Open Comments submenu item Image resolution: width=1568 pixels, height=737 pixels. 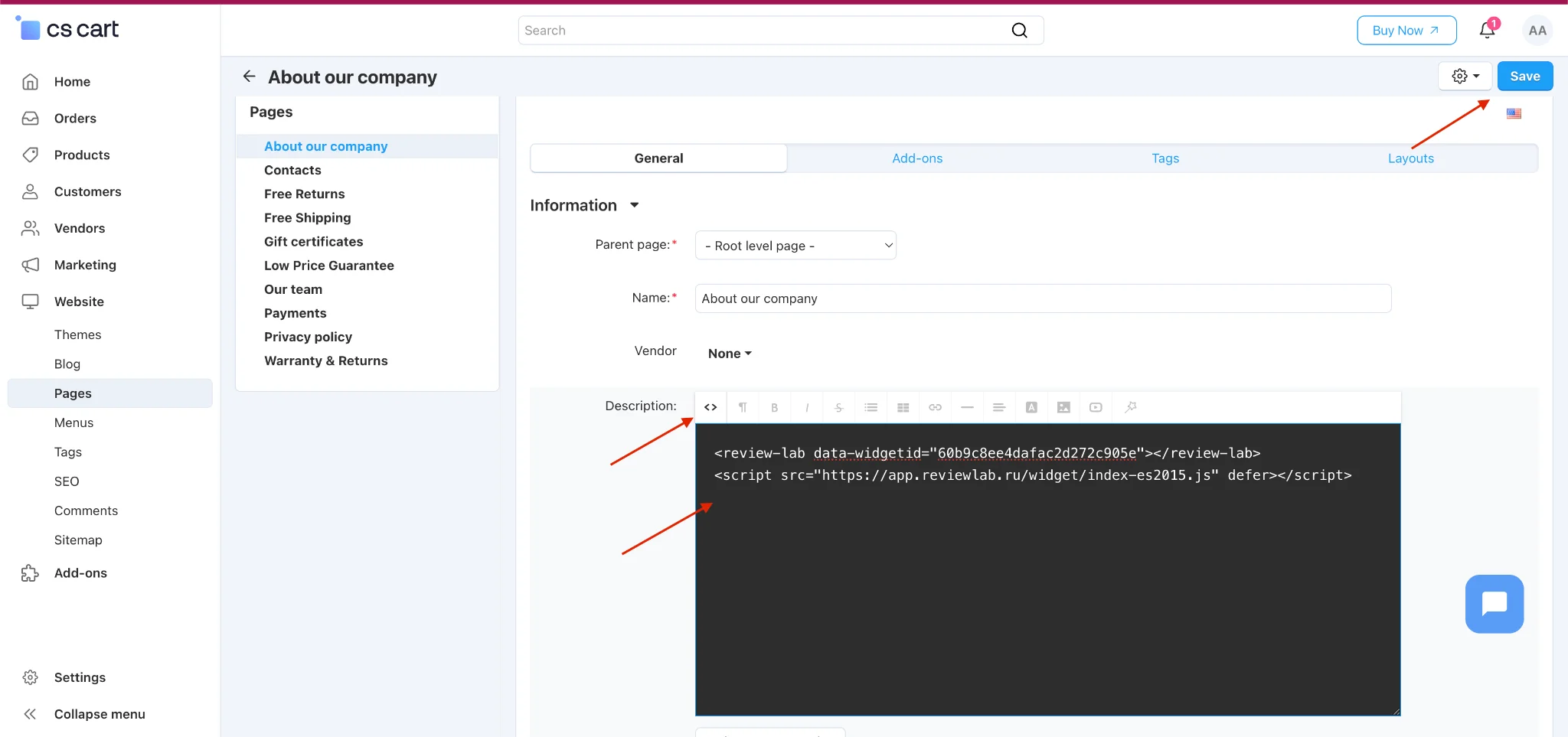[x=87, y=510]
